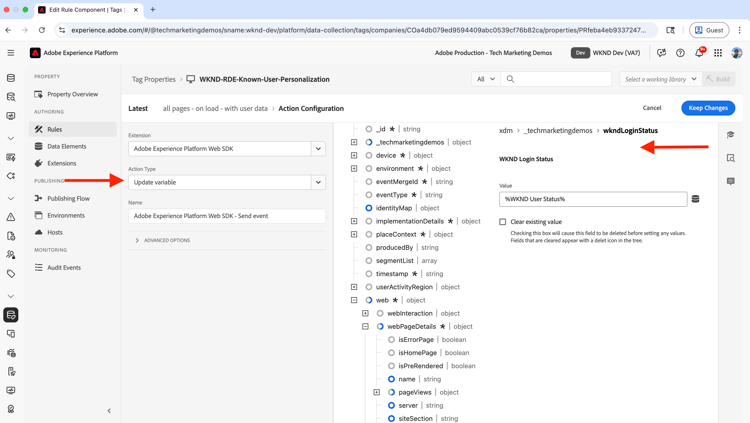The width and height of the screenshot is (750, 423).
Task: Click the alert triangle icon in left rail
Action: pos(11,217)
